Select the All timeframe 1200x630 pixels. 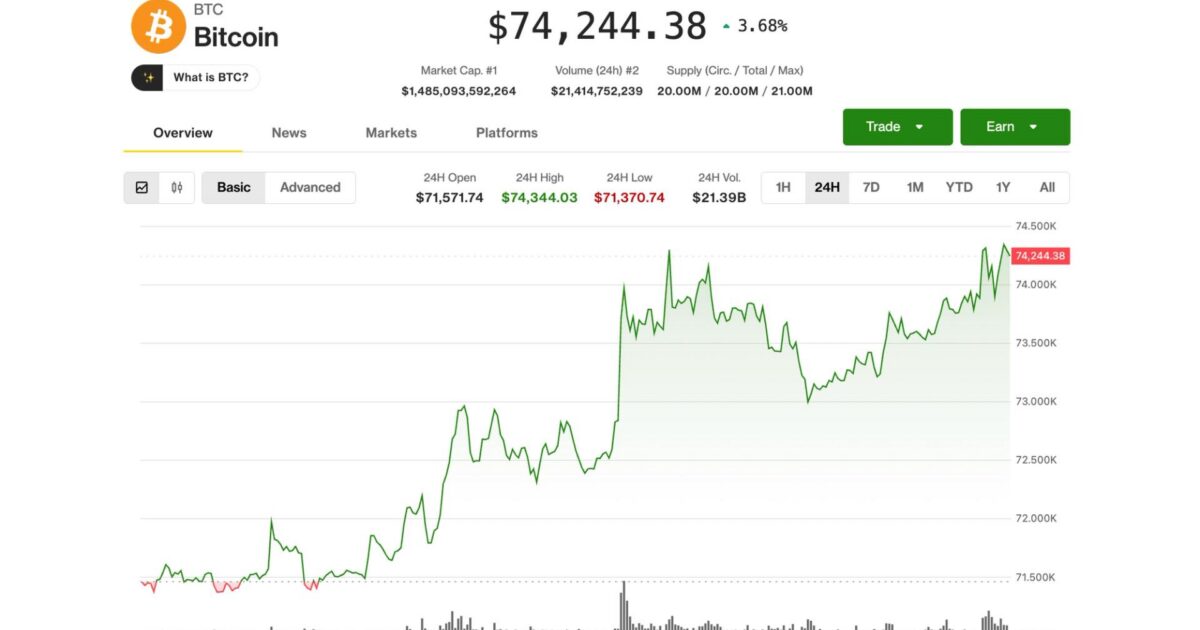(1046, 187)
